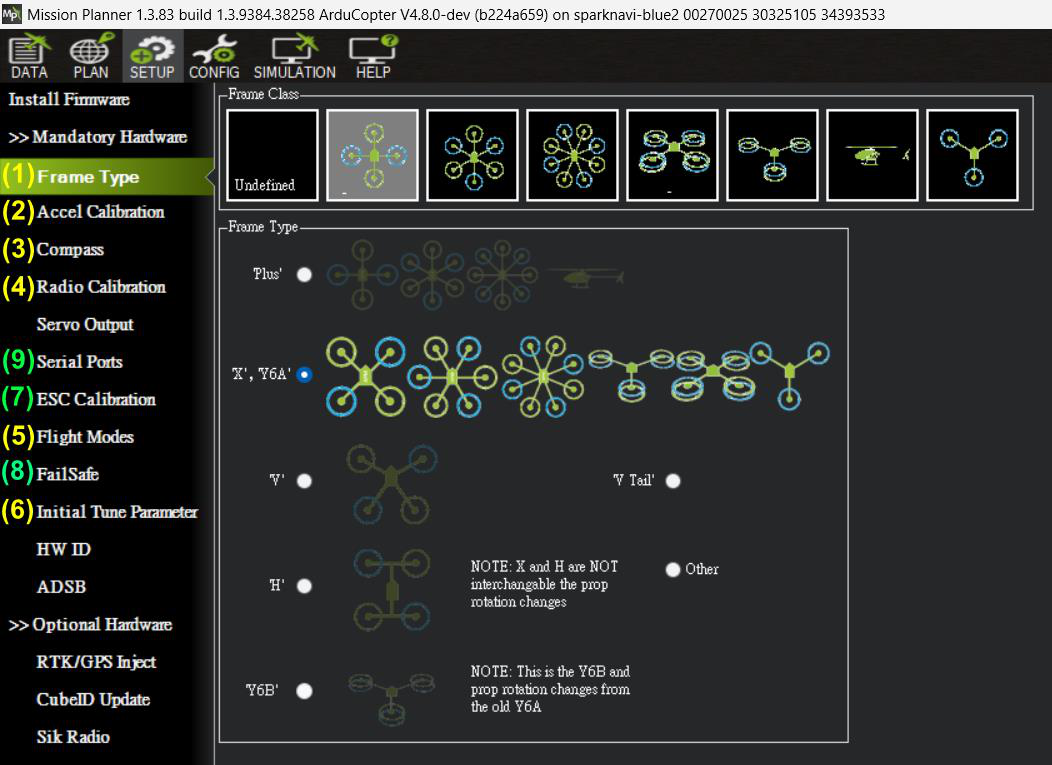Image resolution: width=1052 pixels, height=765 pixels.
Task: Open the RTK/GPS Inject page
Action: 96,662
